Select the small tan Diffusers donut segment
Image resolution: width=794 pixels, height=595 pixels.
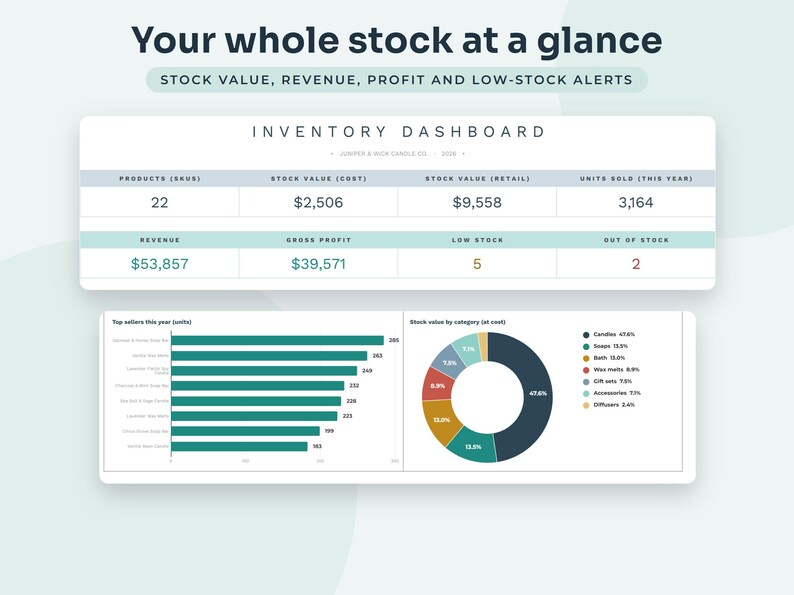(x=483, y=347)
